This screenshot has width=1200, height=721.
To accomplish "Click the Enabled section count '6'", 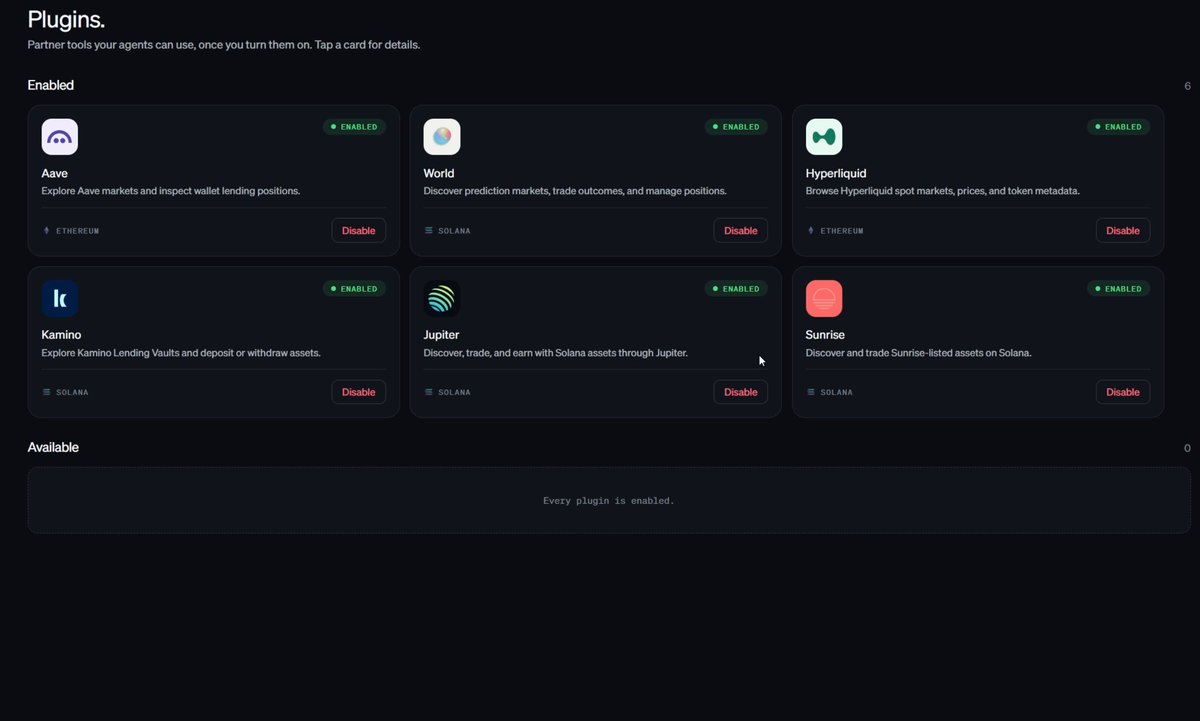I will pos(1187,86).
